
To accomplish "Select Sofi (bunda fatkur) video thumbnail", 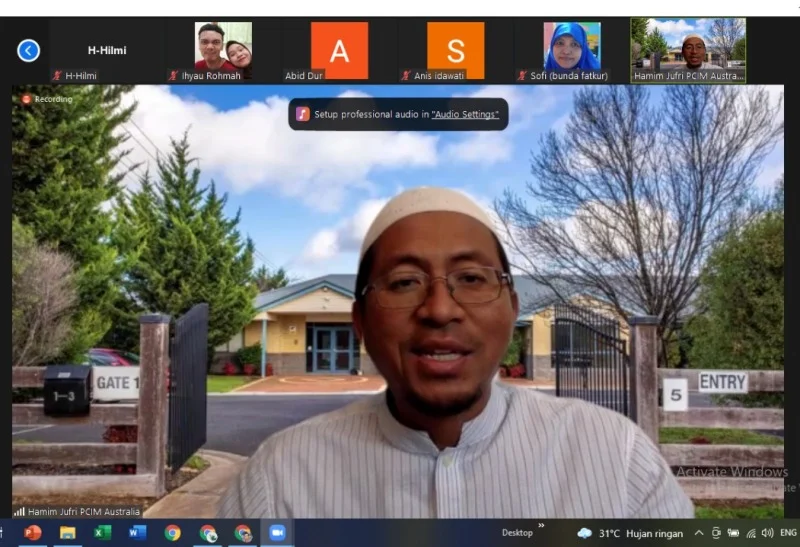I will [x=572, y=51].
